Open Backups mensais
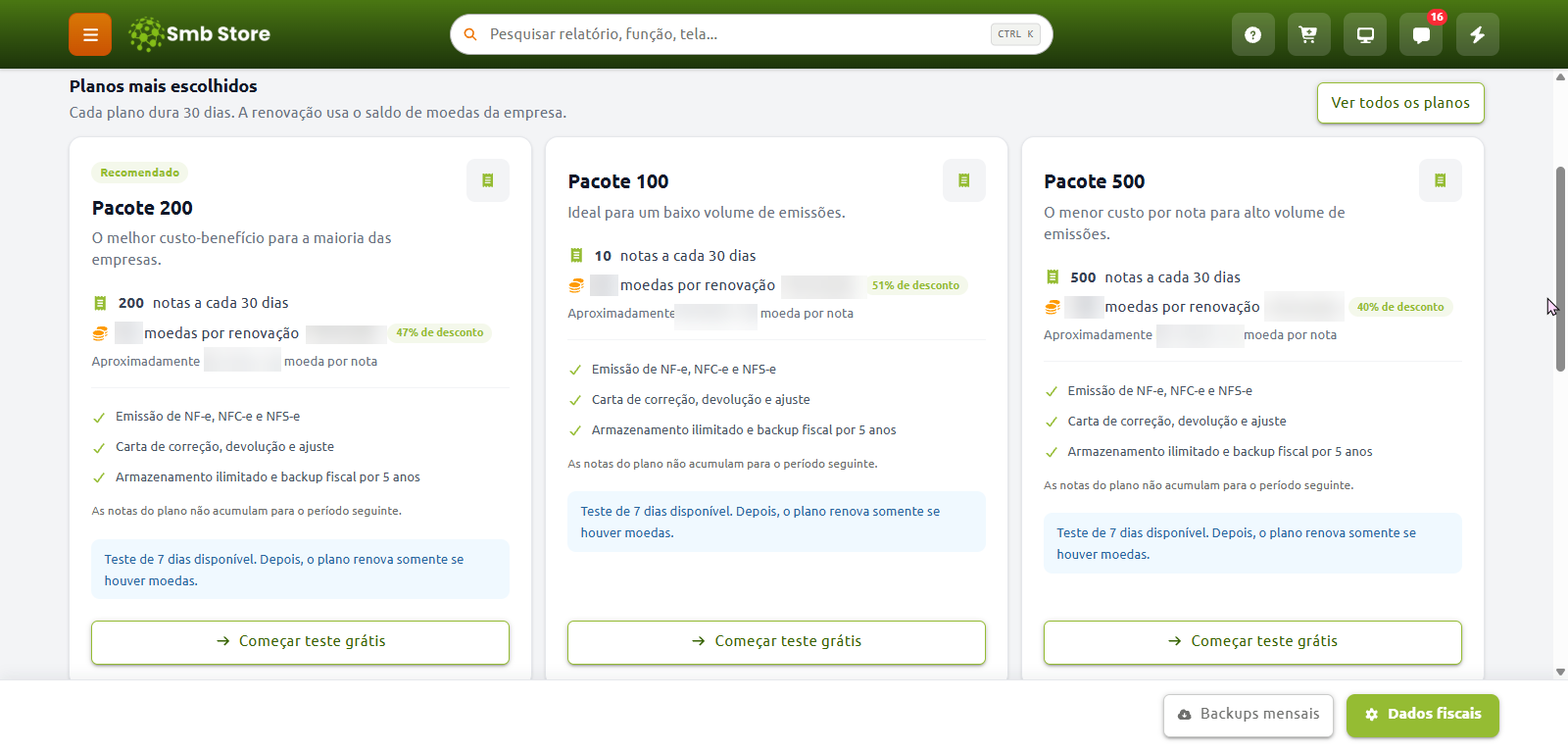The height and width of the screenshot is (750, 1568). click(x=1249, y=715)
